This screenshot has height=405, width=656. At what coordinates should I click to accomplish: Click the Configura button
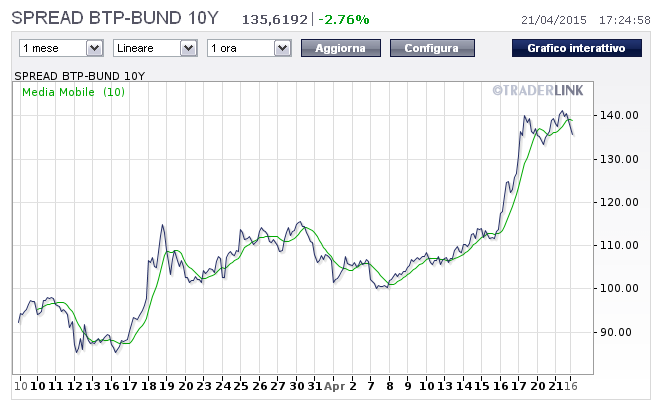pos(432,48)
